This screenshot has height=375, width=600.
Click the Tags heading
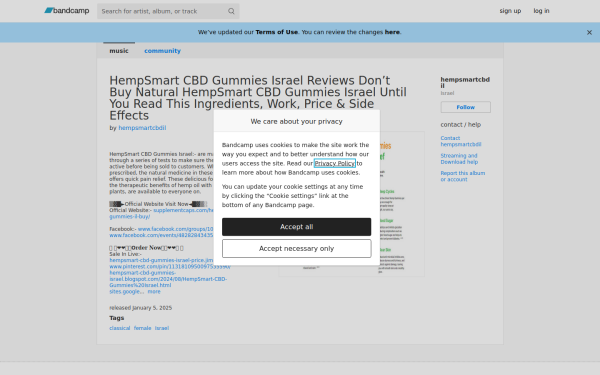pos(117,318)
